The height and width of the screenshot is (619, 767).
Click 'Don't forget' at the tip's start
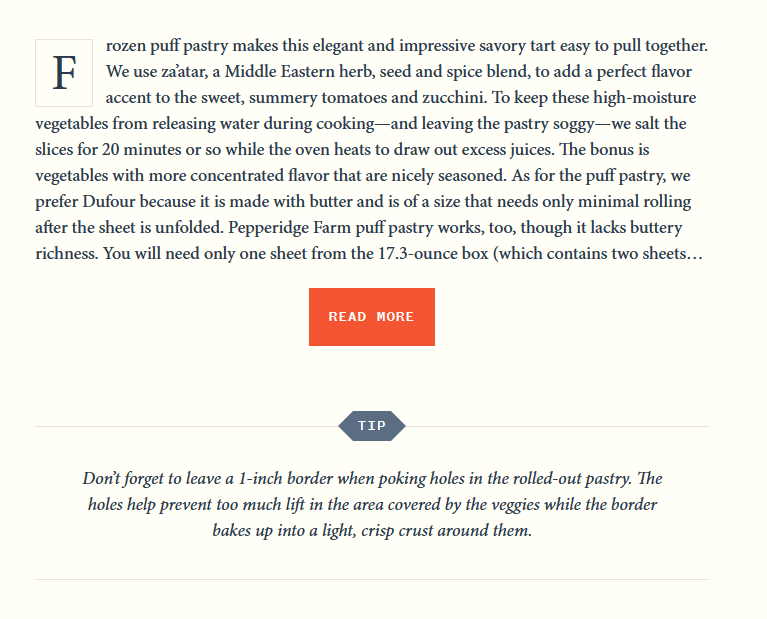127,478
